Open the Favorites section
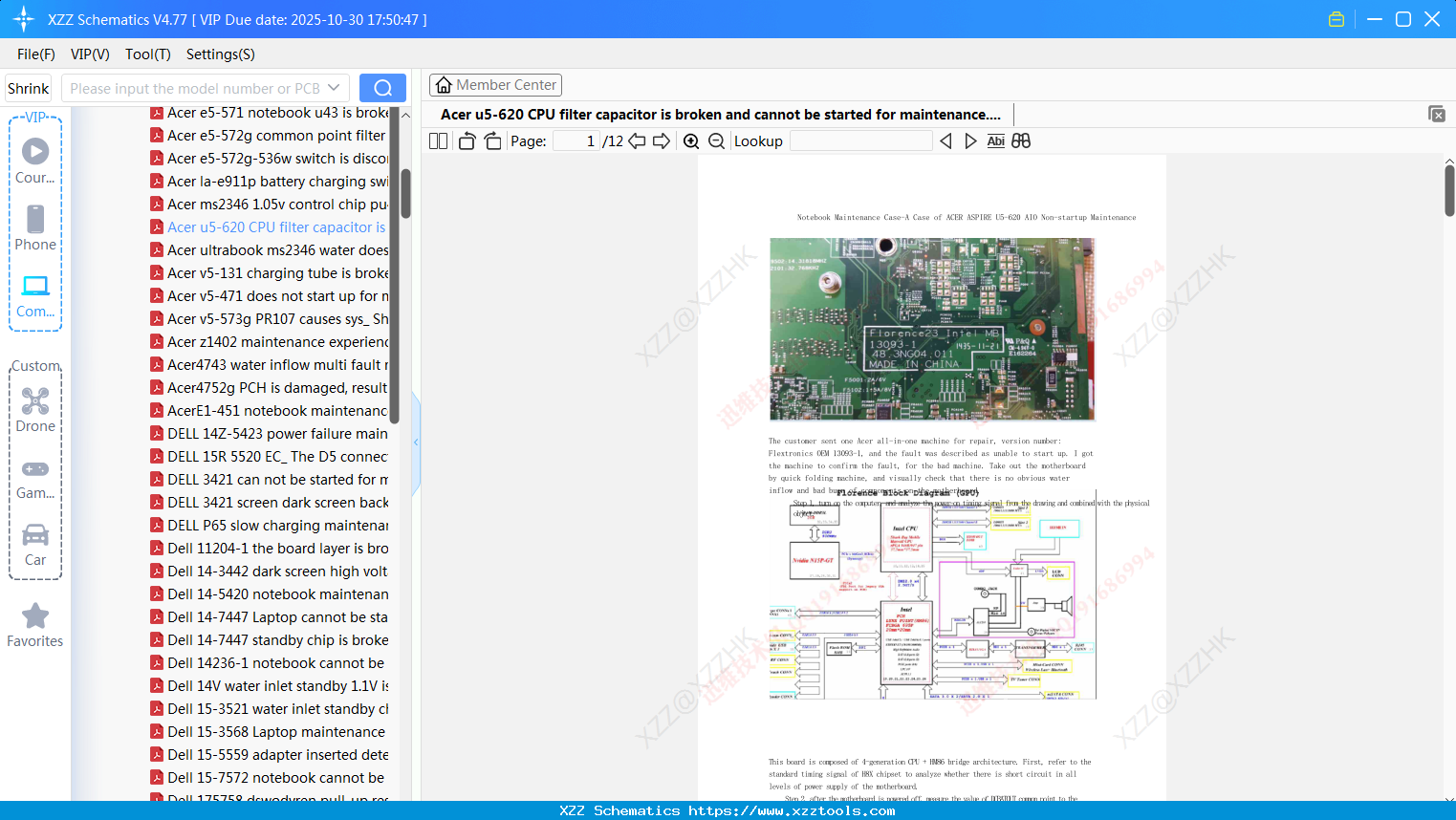 35,625
